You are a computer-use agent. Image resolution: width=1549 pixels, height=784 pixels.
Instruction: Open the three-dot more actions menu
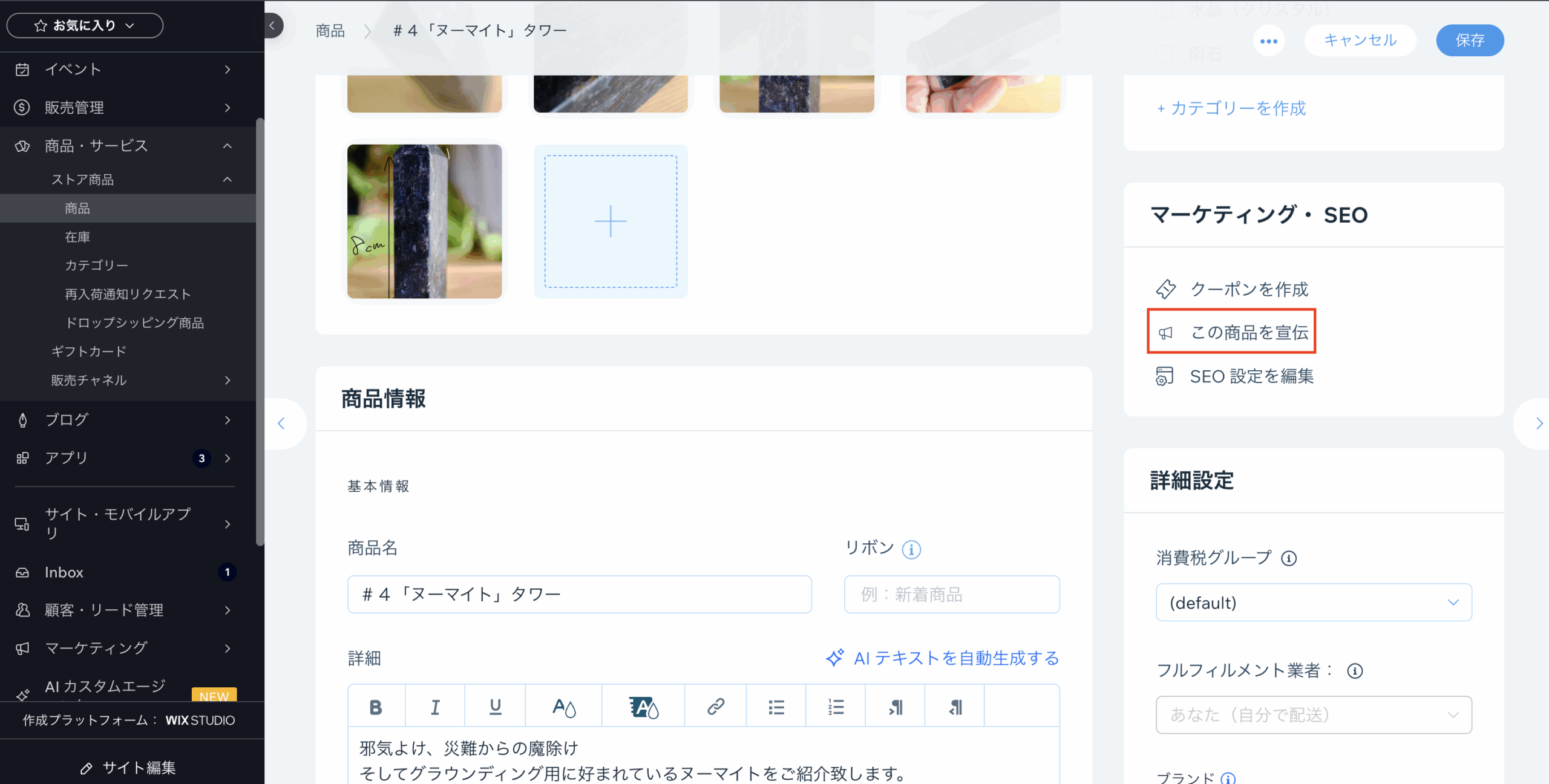pos(1268,41)
